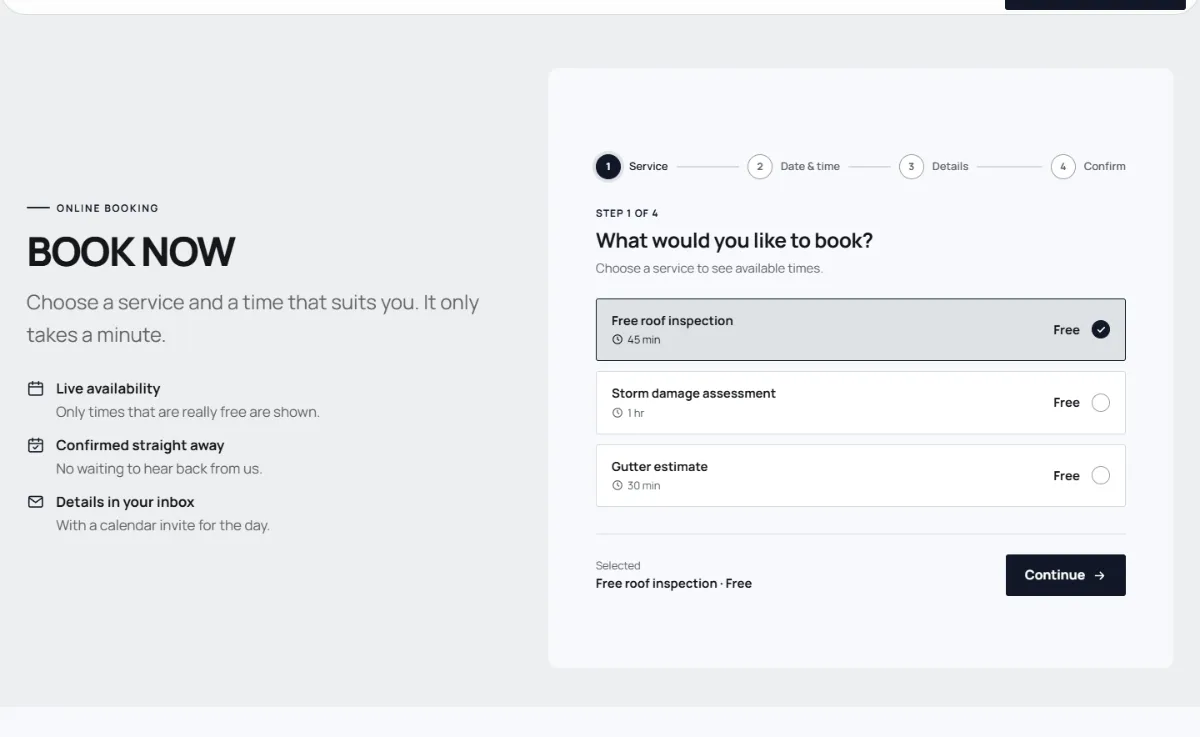
Task: Go to step 4 circle for Confirm
Action: click(1063, 167)
